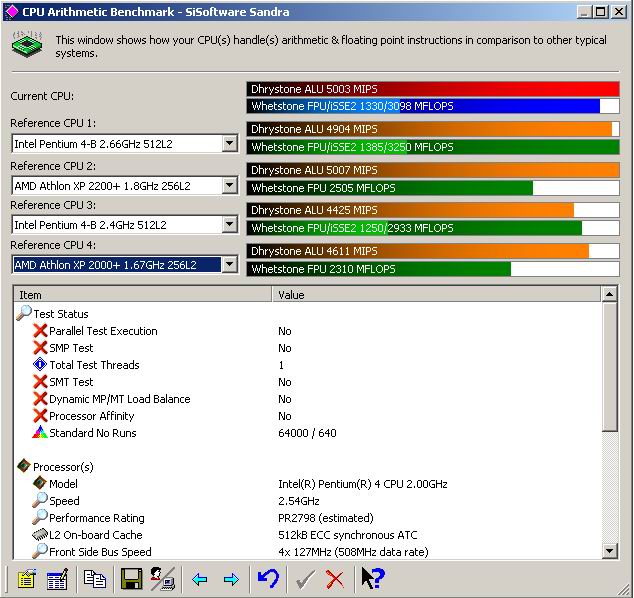Click the Options notepad icon in bottom toolbar
634x598 pixels.
(x=26, y=579)
